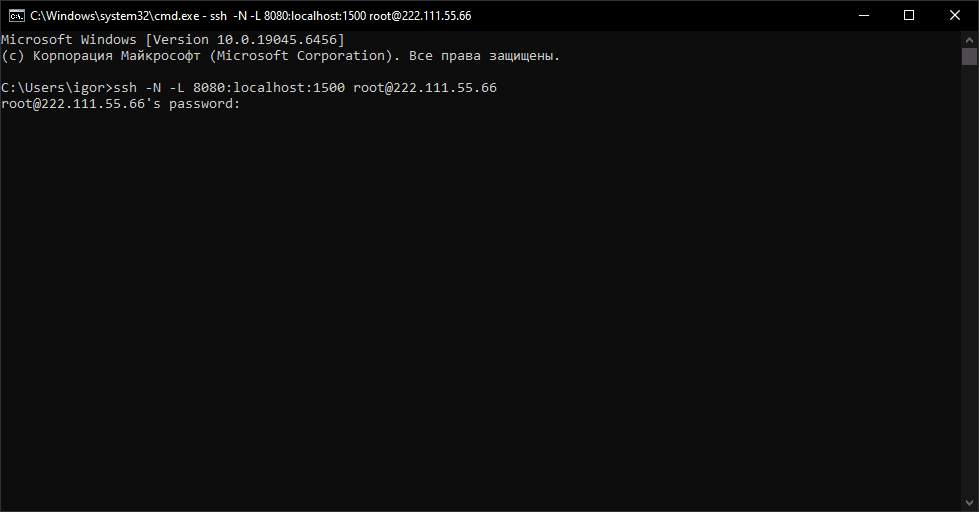
Task: Click the window title bar text
Action: [x=250, y=16]
